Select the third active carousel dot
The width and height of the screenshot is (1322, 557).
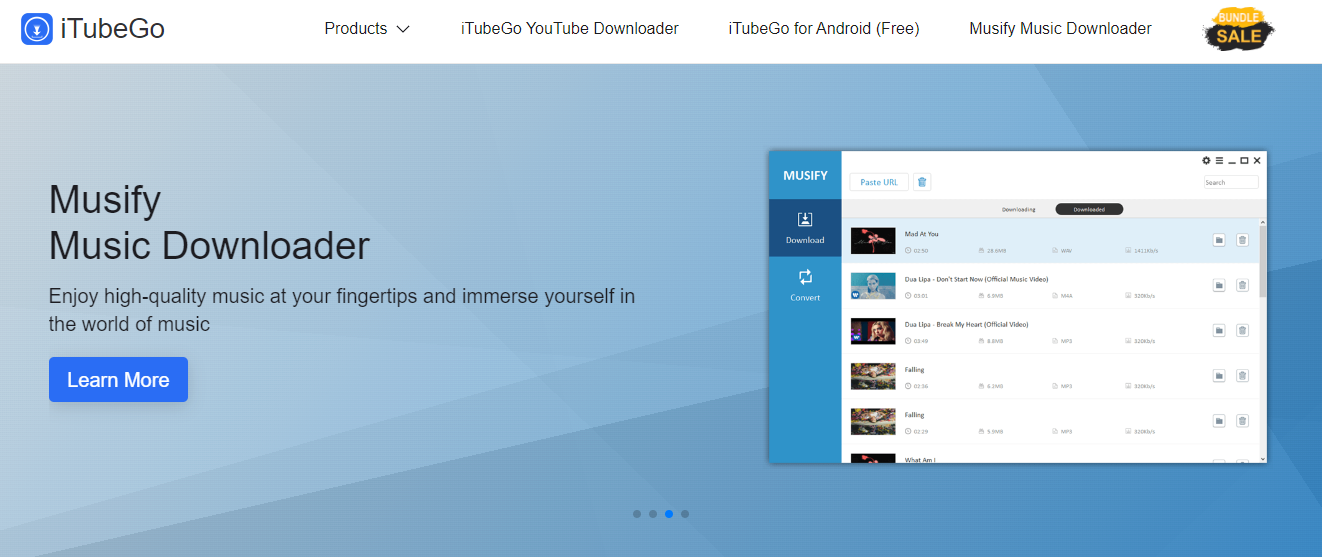point(669,514)
